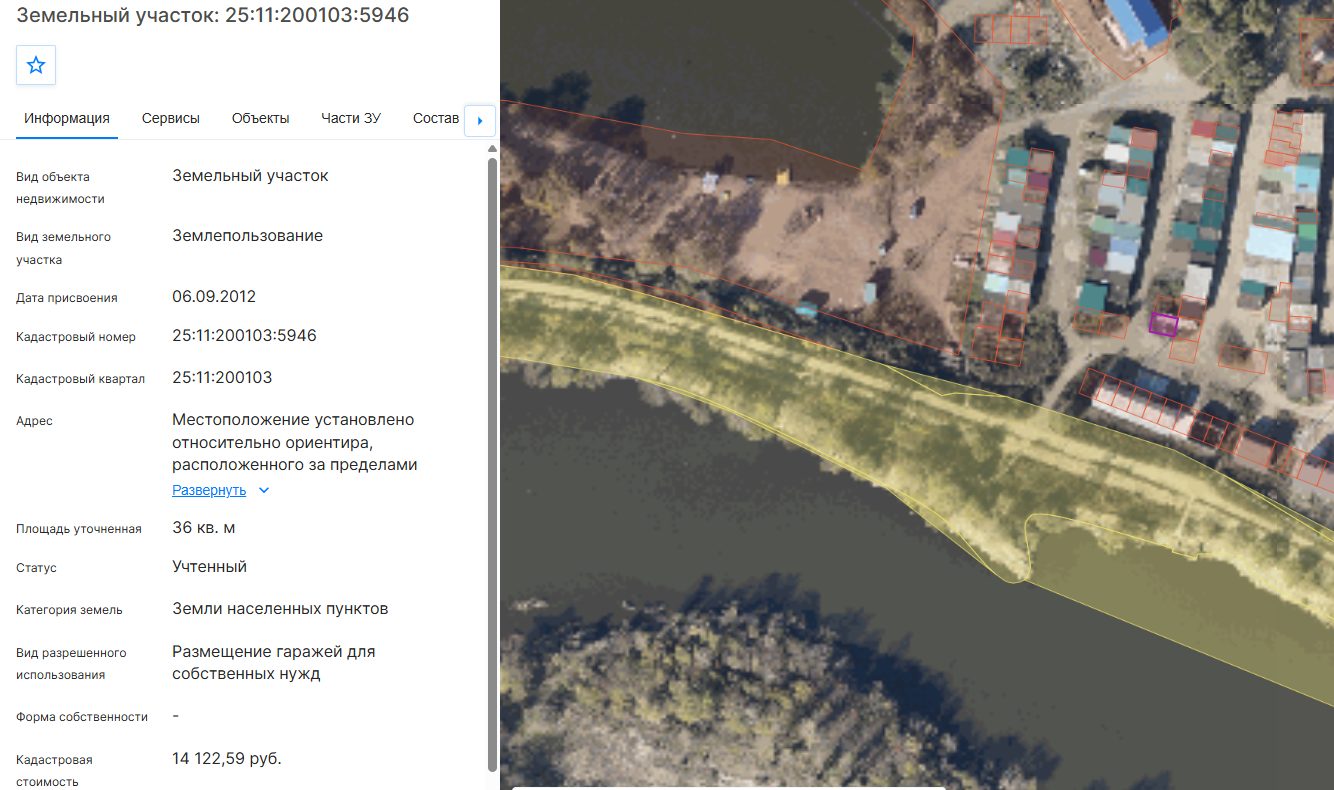Click the Категория земель label
Viewport: 1334px width, 790px height.
[x=69, y=609]
